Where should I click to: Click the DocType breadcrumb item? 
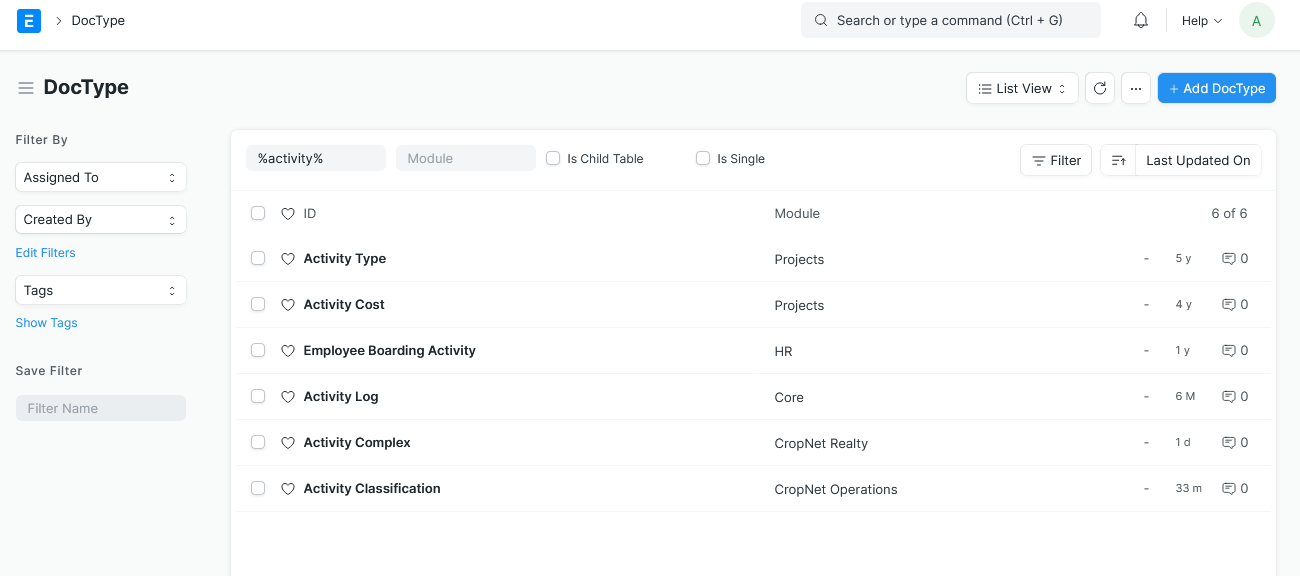point(98,20)
